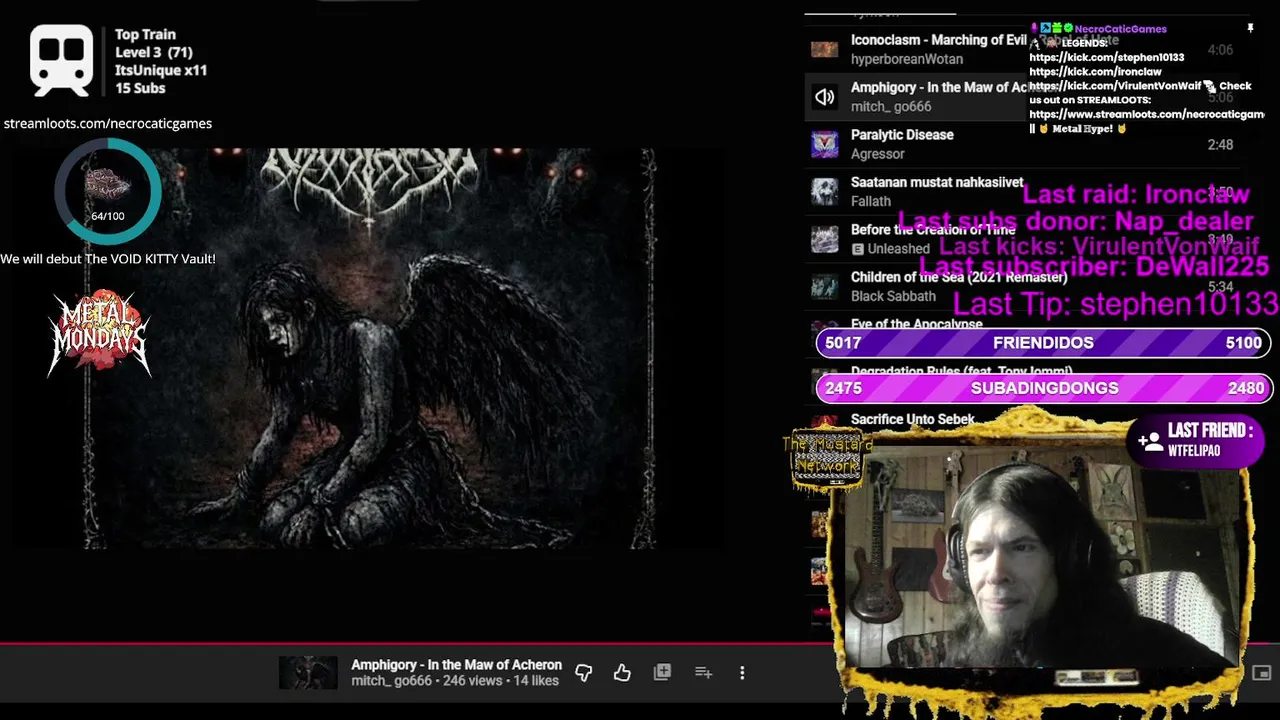The height and width of the screenshot is (720, 1280).
Task: Click the Children of the Sea thumbnail
Action: (824, 287)
